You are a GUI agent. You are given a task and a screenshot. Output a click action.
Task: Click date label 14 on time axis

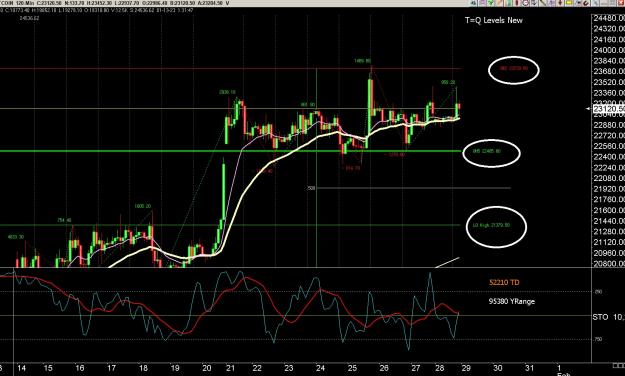(x=21, y=368)
